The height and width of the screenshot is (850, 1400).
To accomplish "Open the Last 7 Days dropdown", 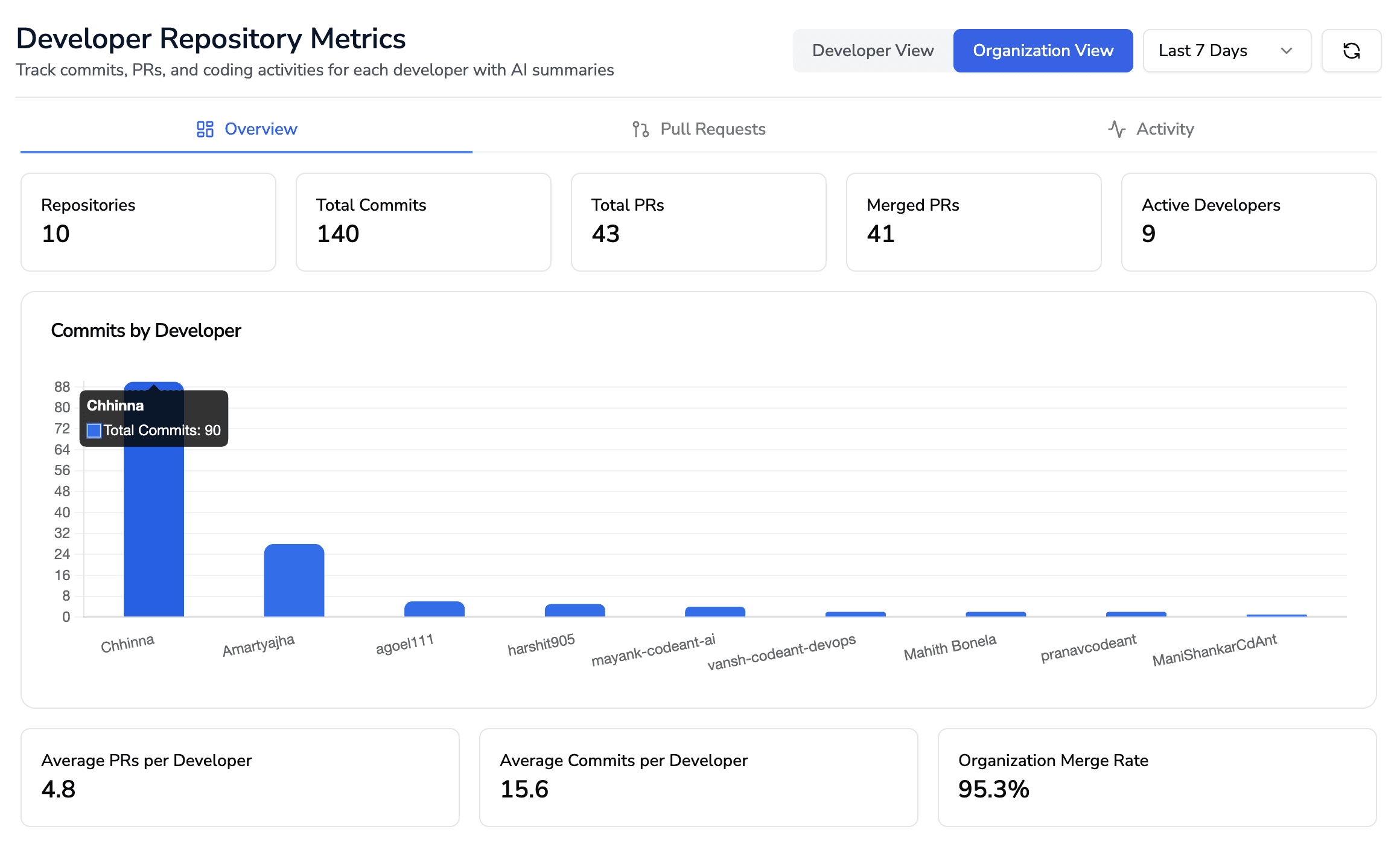I will 1227,51.
